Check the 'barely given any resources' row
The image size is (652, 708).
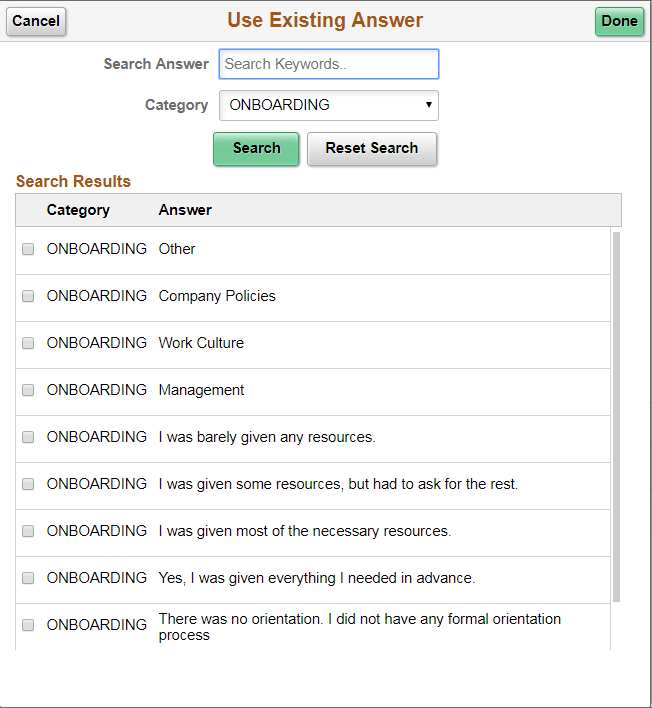(x=28, y=437)
